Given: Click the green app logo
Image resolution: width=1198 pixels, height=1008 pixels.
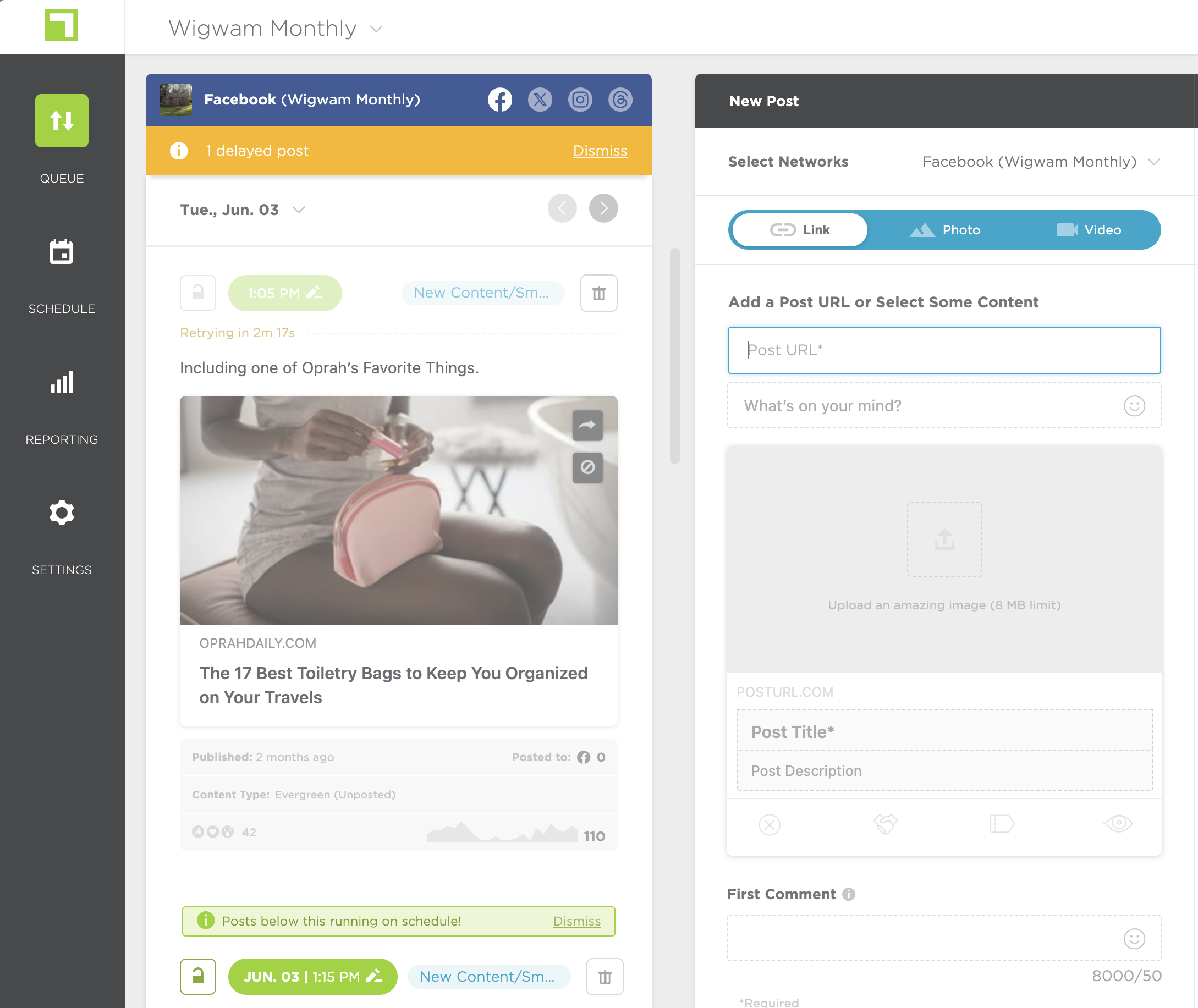Looking at the screenshot, I should pyautogui.click(x=61, y=25).
